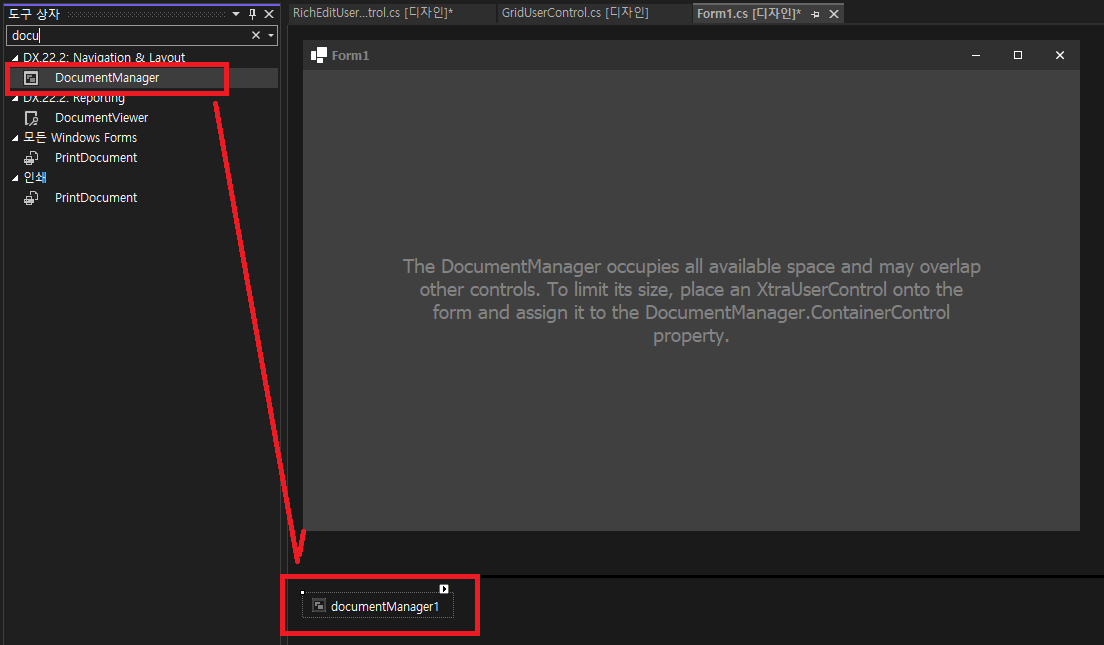Screen dimensions: 1104x645
Task: Clear the toolbox search text
Action: (256, 35)
